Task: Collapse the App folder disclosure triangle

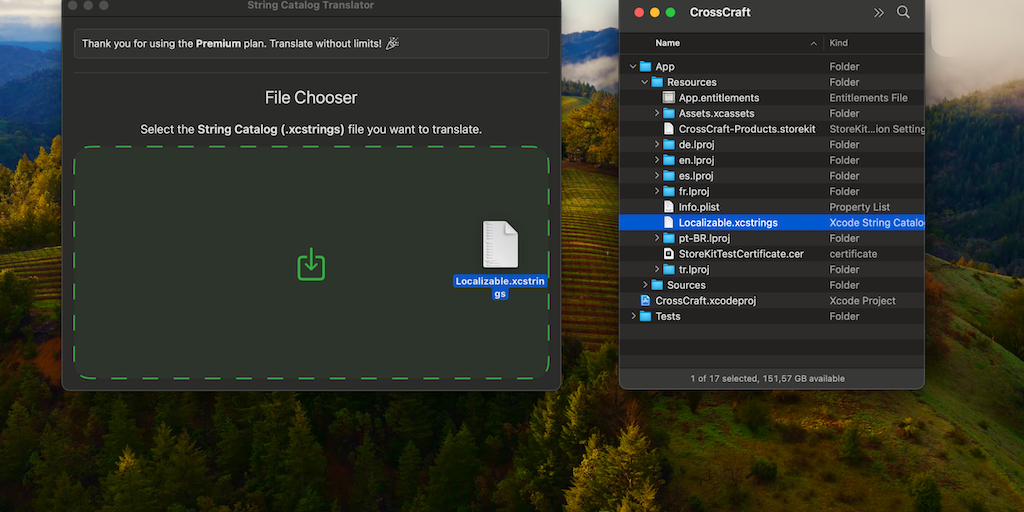Action: (633, 67)
